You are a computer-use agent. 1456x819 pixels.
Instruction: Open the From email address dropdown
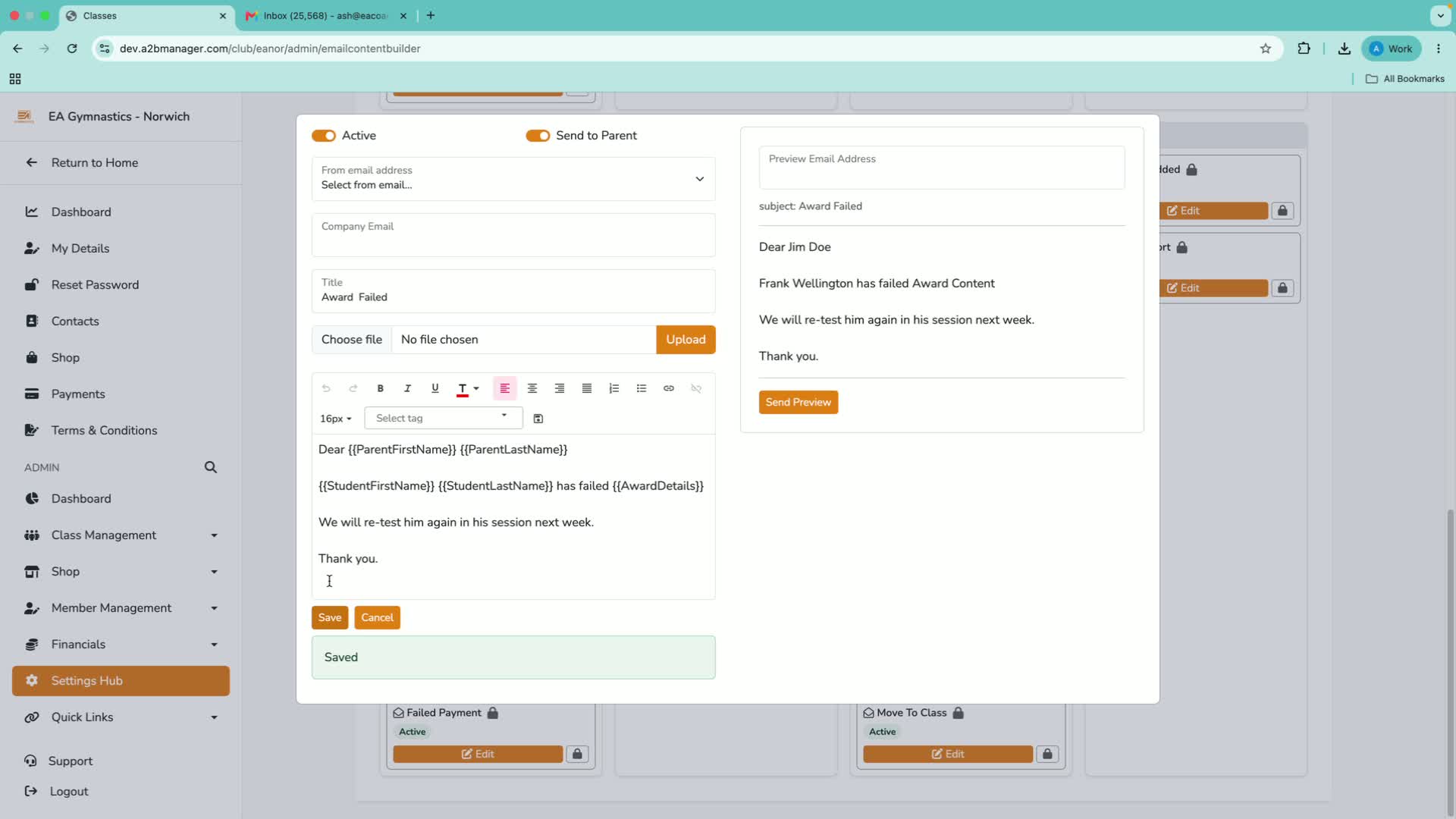coord(513,179)
